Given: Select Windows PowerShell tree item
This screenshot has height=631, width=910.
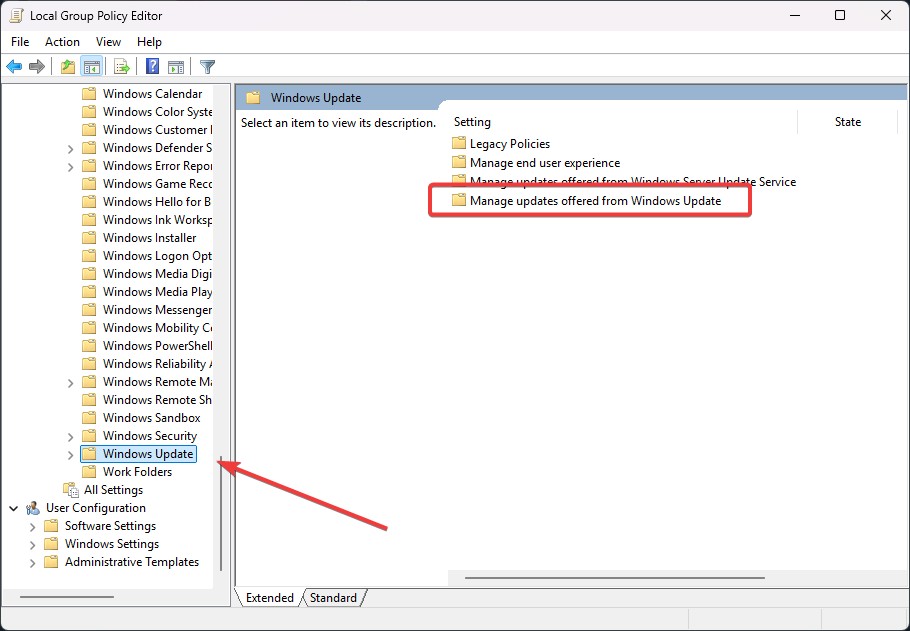Looking at the screenshot, I should click(157, 345).
